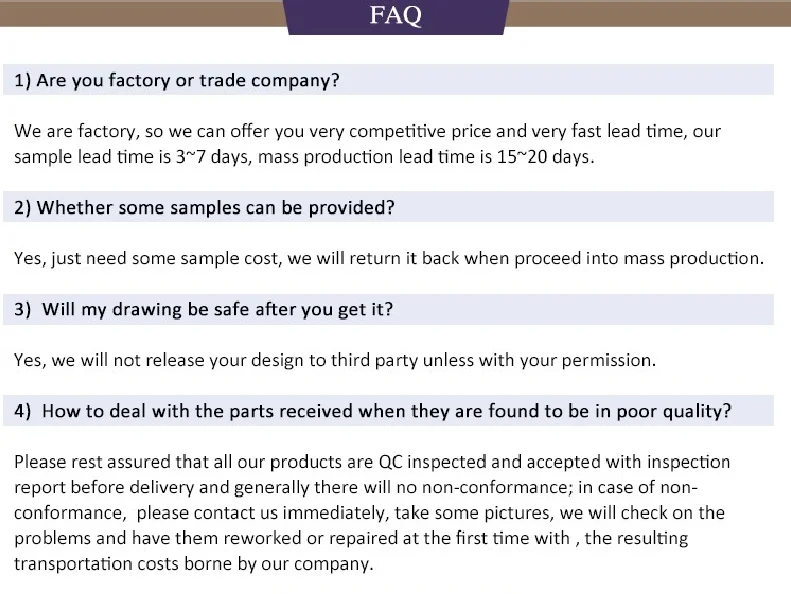Click "transportation costs borne by our company" line
This screenshot has width=791, height=594.
point(193,564)
